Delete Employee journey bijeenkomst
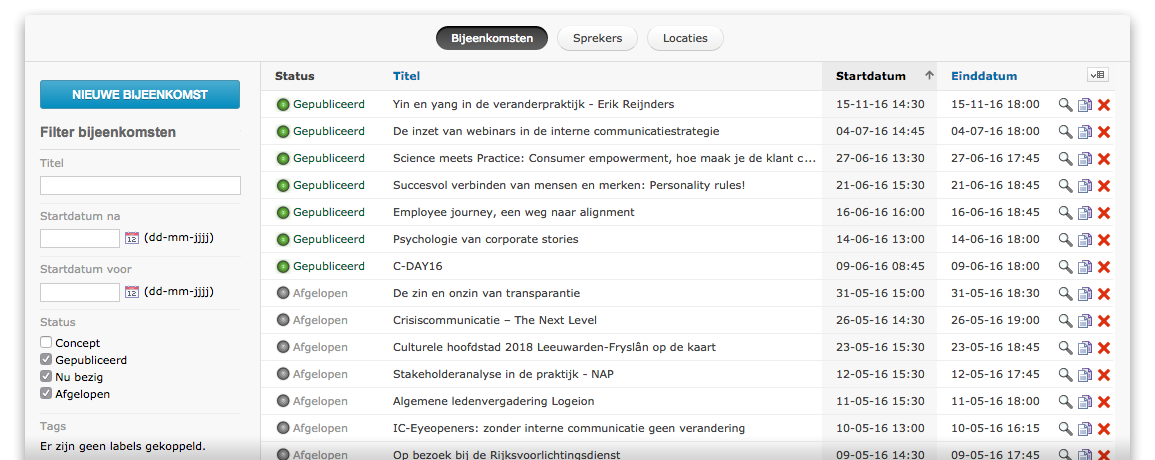Image resolution: width=1155 pixels, height=460 pixels. tap(1103, 212)
